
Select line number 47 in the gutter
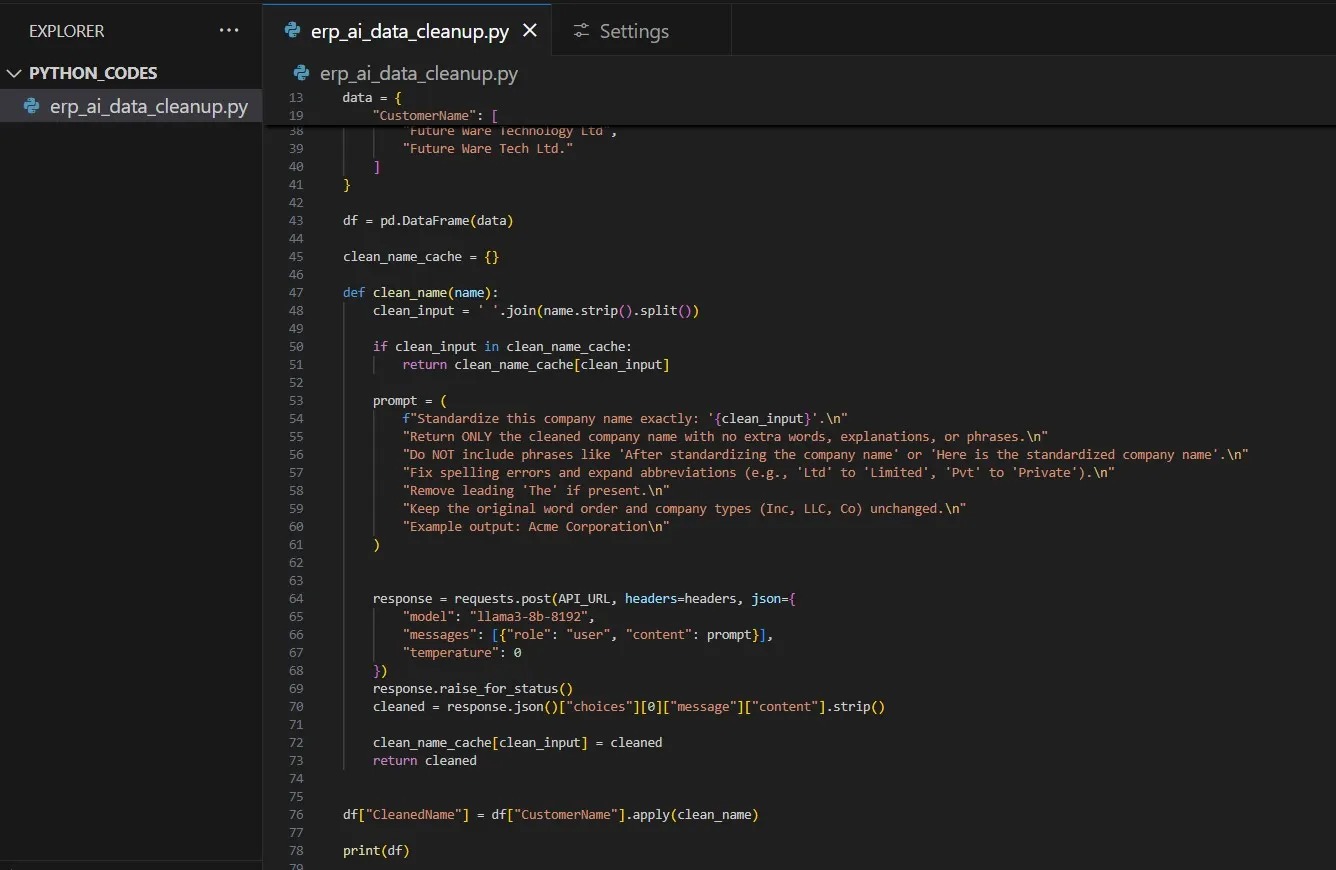click(x=295, y=293)
